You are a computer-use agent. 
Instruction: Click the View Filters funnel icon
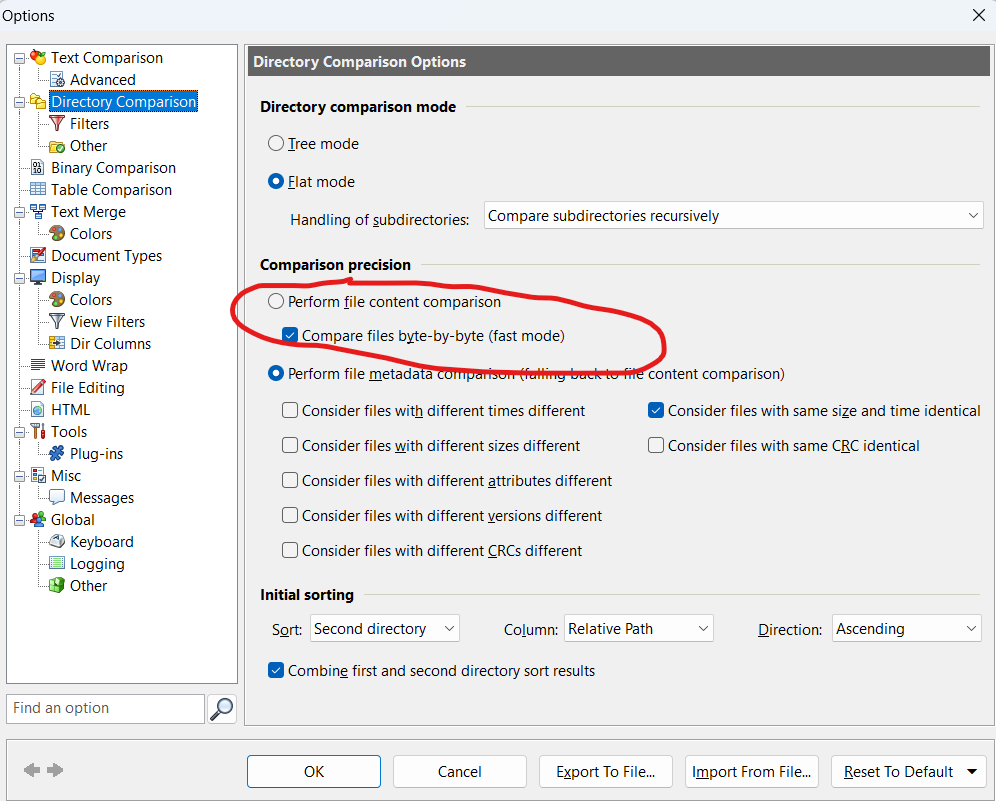[57, 321]
